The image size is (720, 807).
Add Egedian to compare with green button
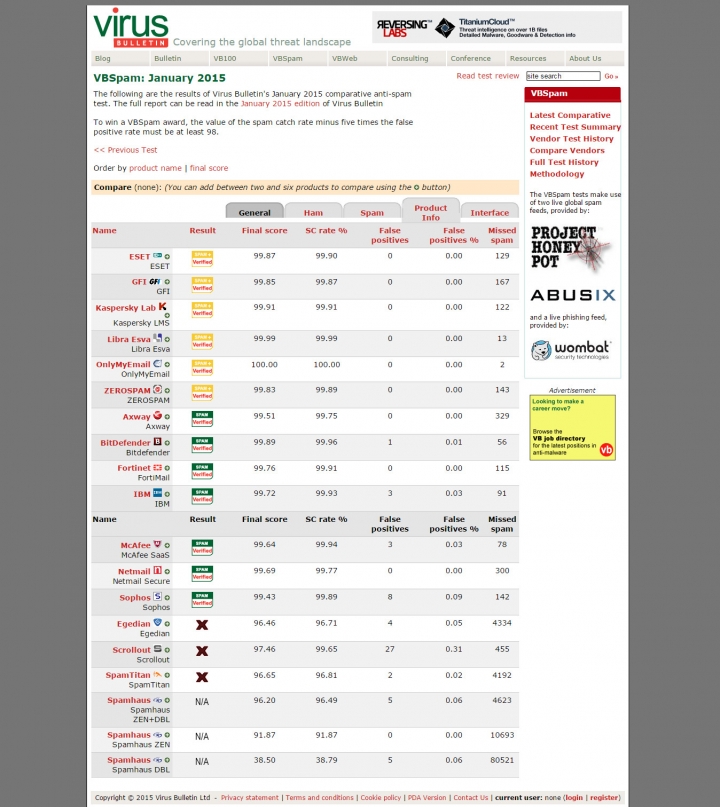pos(167,624)
